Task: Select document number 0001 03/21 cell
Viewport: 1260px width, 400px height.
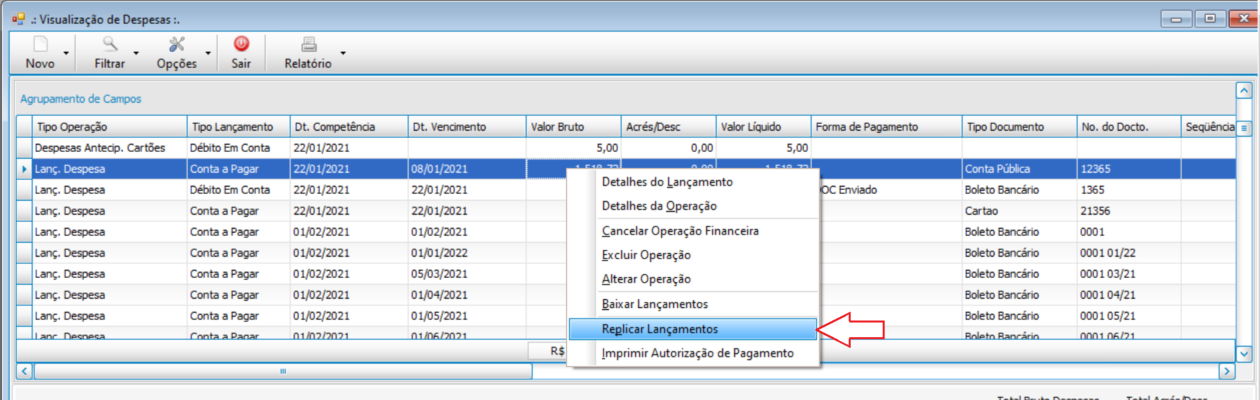Action: pos(1129,274)
